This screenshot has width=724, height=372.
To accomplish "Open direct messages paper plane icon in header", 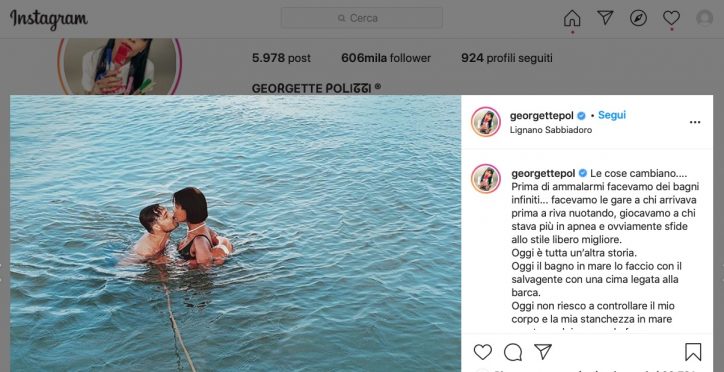I will (x=605, y=18).
